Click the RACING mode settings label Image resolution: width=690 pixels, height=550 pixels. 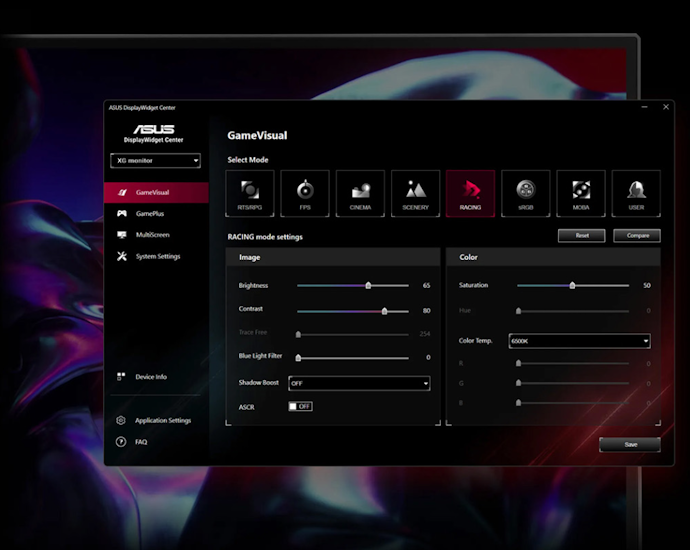[x=265, y=237]
